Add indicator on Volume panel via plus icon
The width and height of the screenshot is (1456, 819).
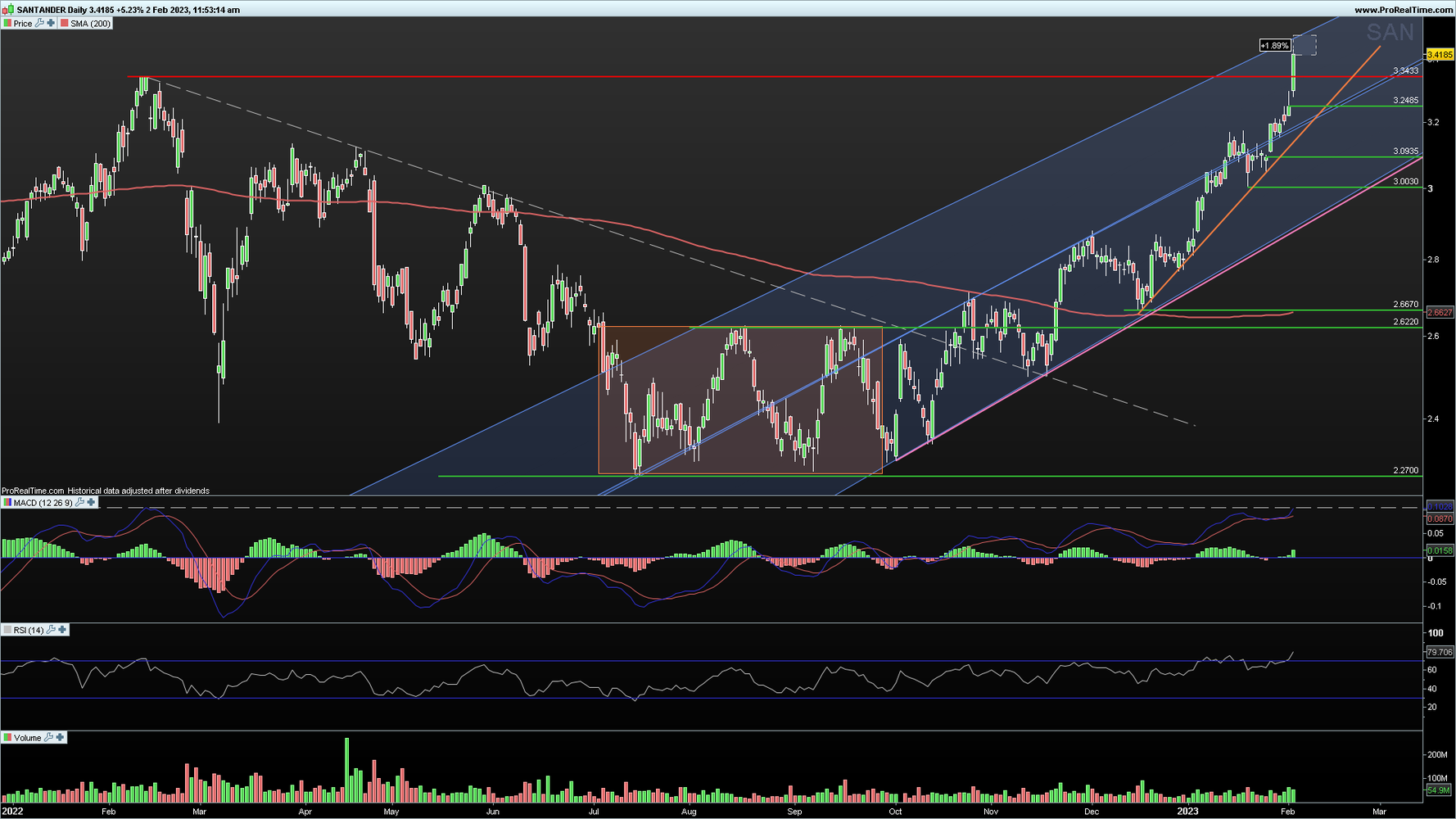point(60,738)
